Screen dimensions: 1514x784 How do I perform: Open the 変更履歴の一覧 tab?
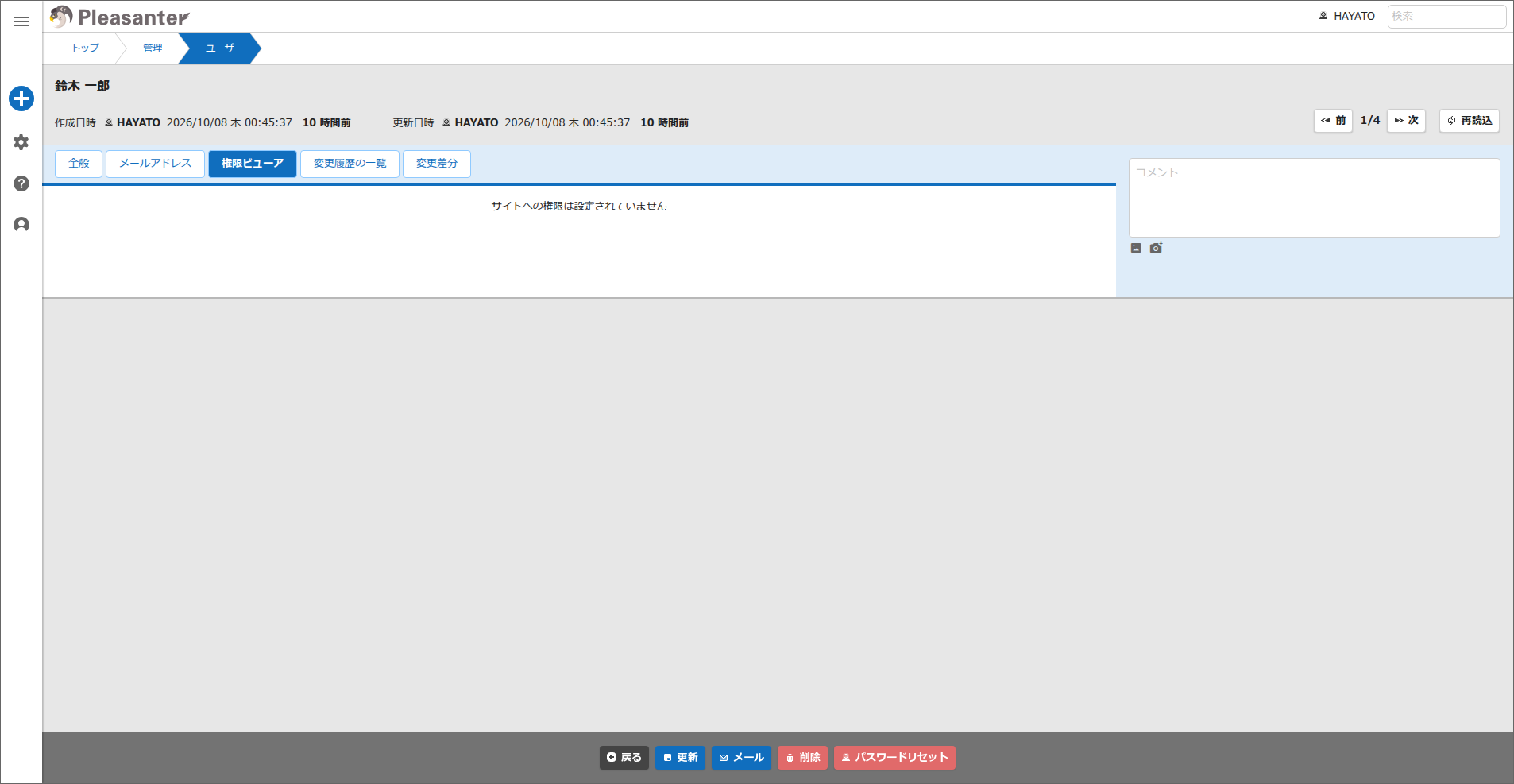[350, 164]
